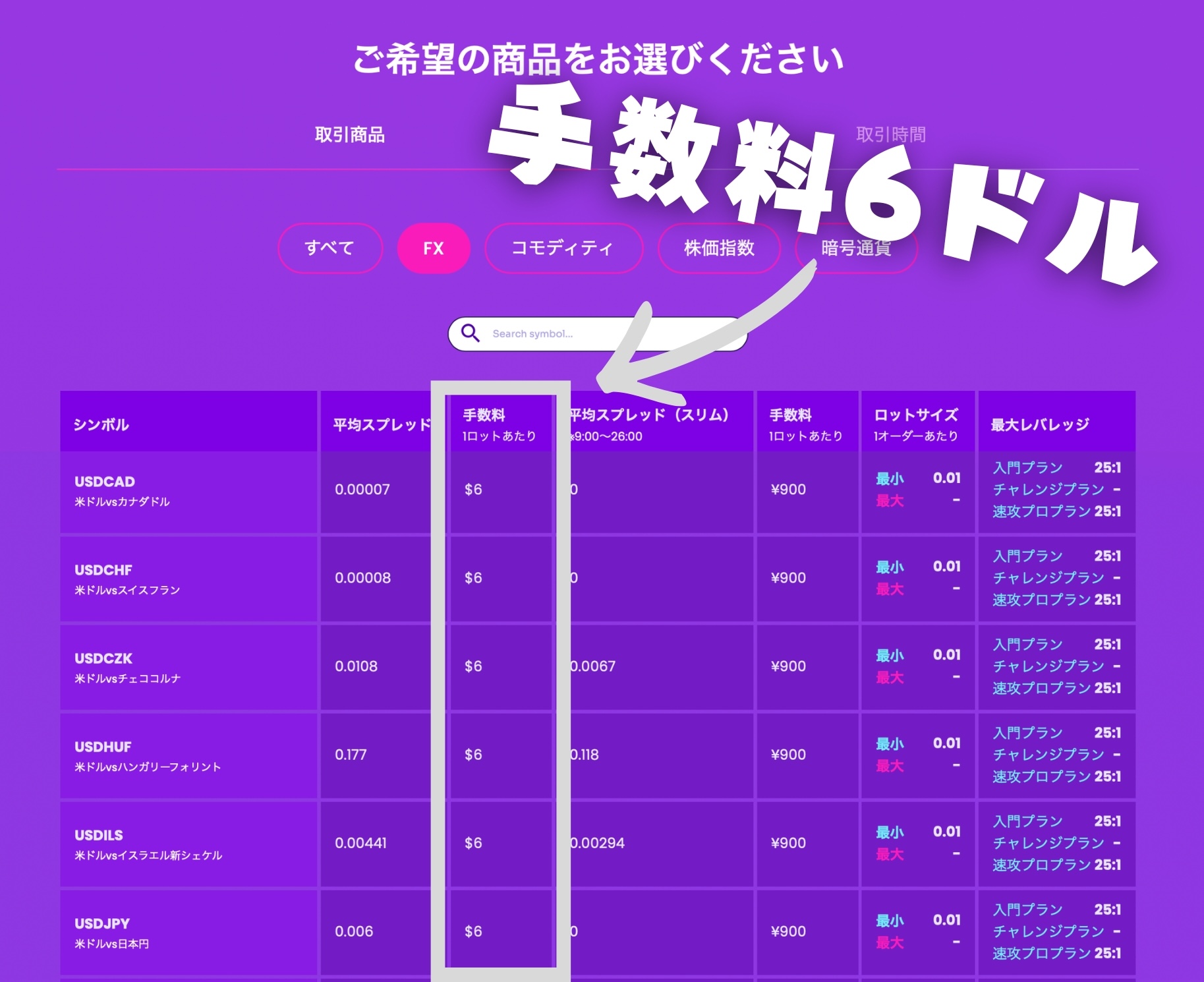This screenshot has height=982, width=1204.
Task: Click the 米ドルvs日本円 description
Action: pos(112,944)
